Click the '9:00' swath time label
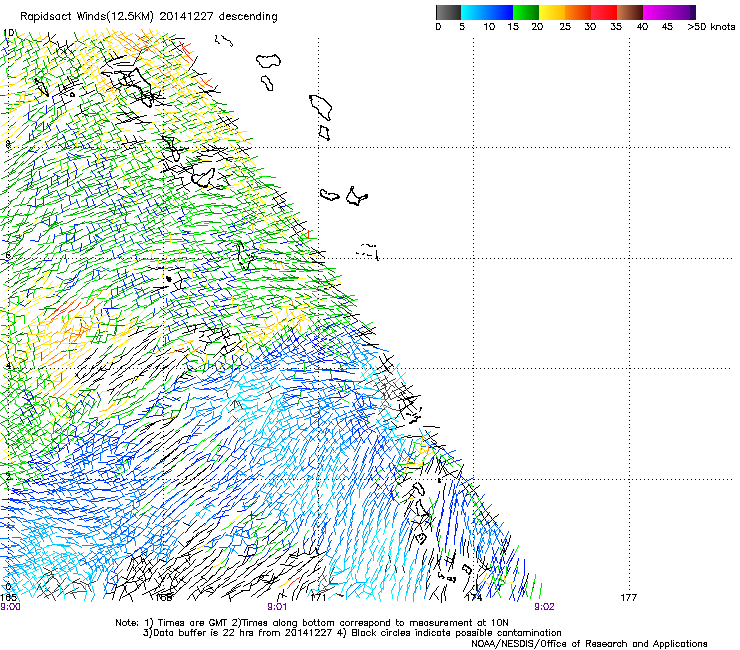 (x=10, y=607)
